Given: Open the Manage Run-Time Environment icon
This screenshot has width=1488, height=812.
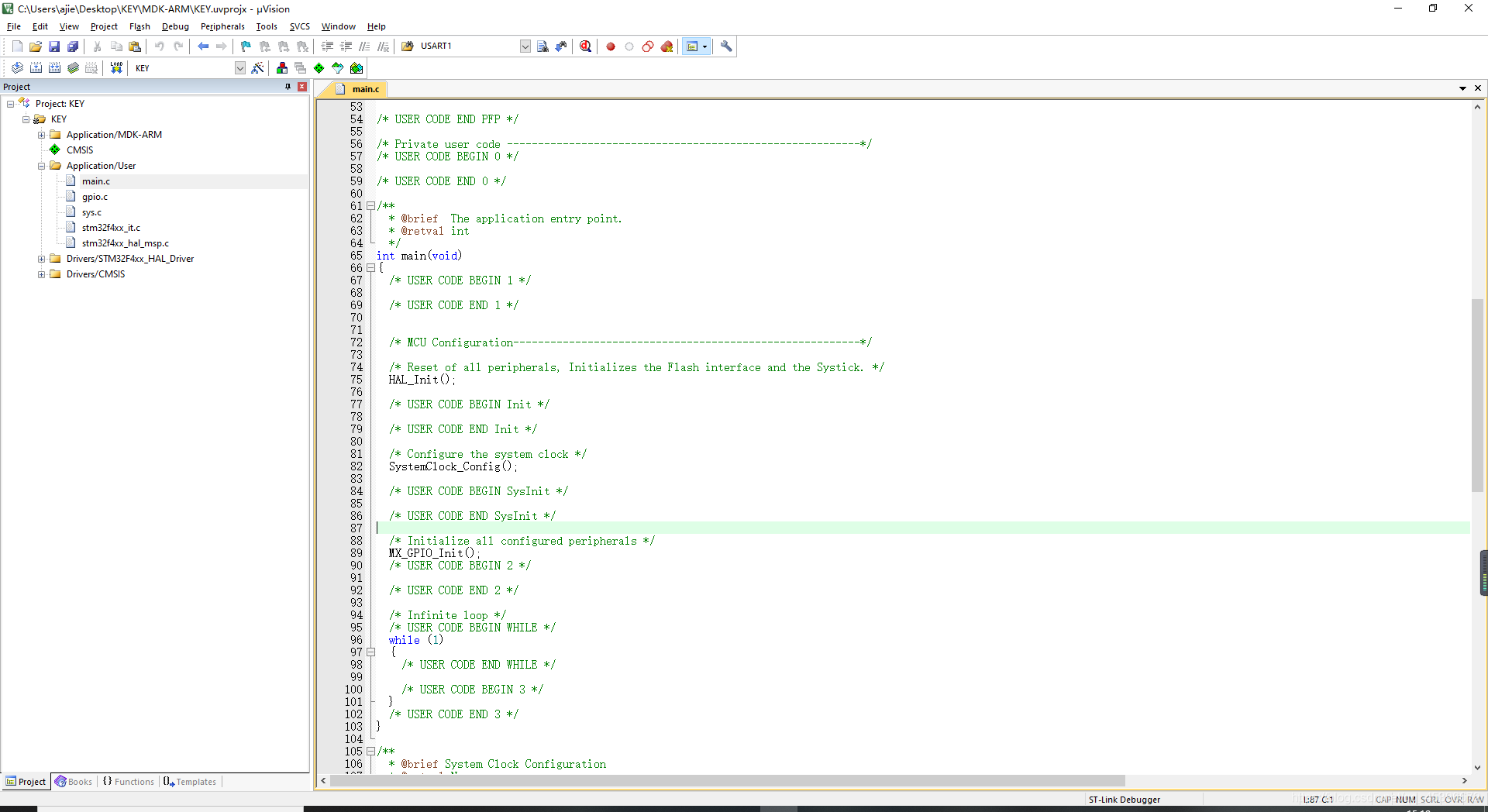Looking at the screenshot, I should [x=319, y=68].
